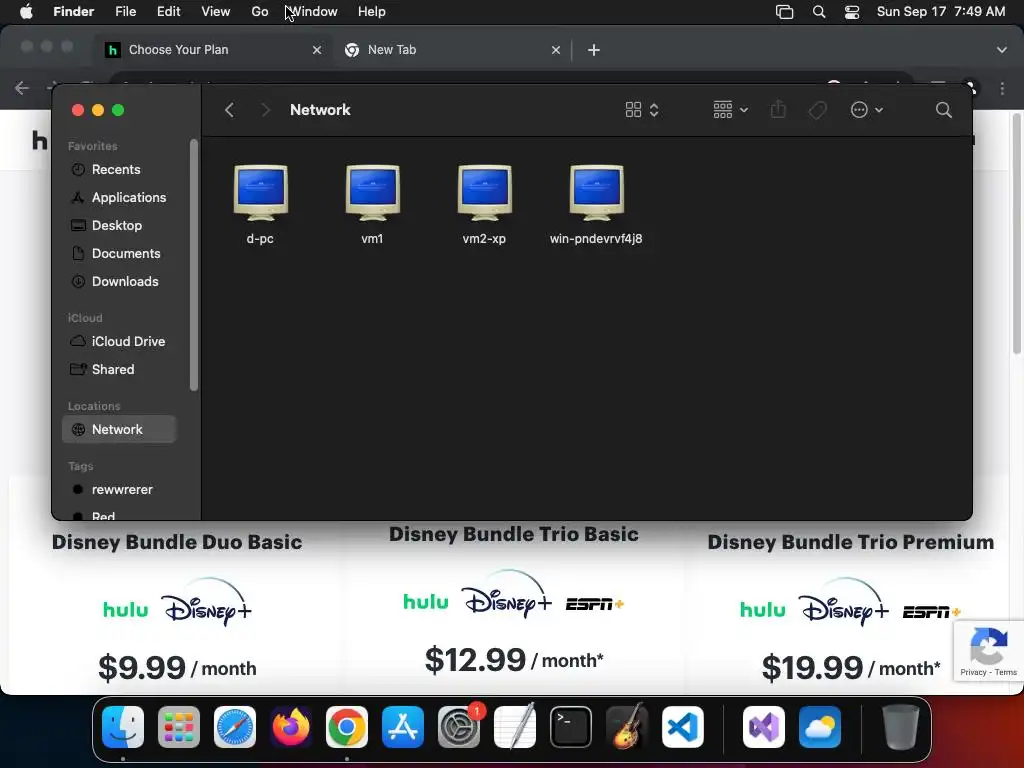
Task: Open iCloud Drive in sidebar
Action: [118, 342]
